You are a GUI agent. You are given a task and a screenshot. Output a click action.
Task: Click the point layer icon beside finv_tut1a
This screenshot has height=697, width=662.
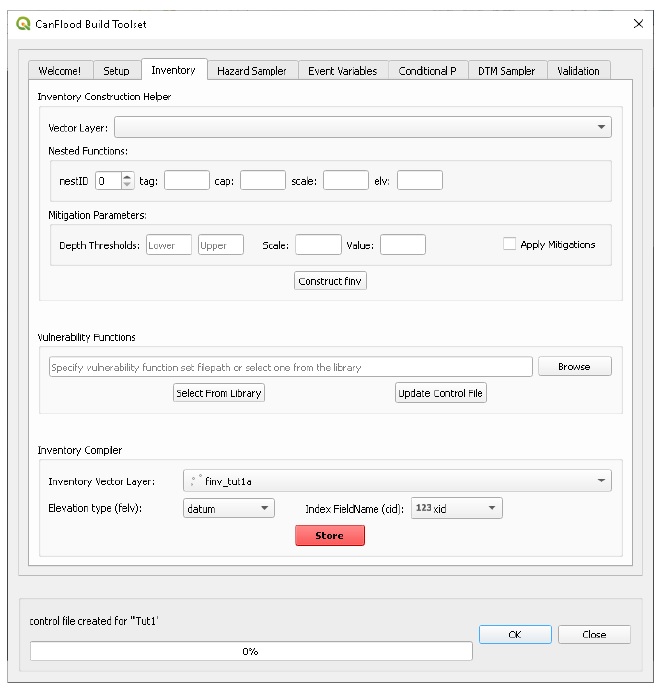pyautogui.click(x=196, y=481)
